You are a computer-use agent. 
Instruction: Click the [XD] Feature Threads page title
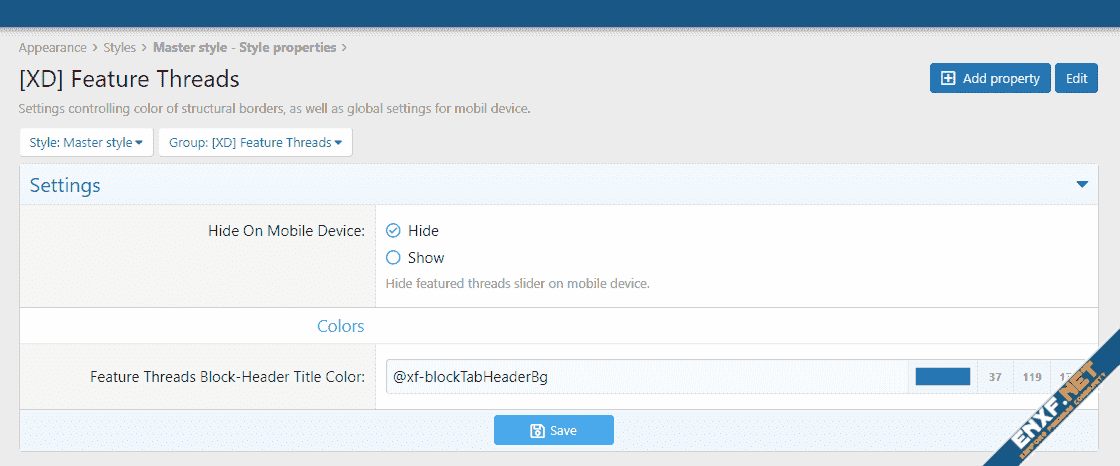point(129,79)
